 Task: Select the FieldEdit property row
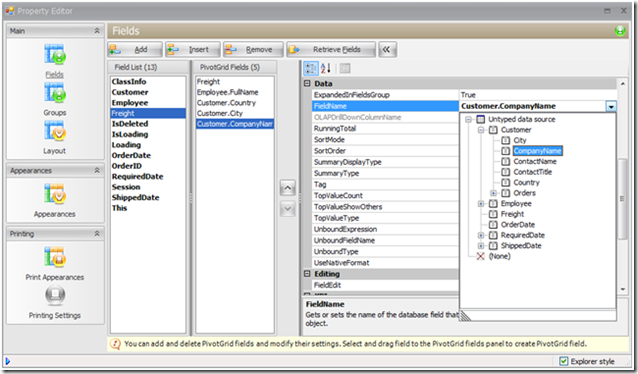click(385, 285)
